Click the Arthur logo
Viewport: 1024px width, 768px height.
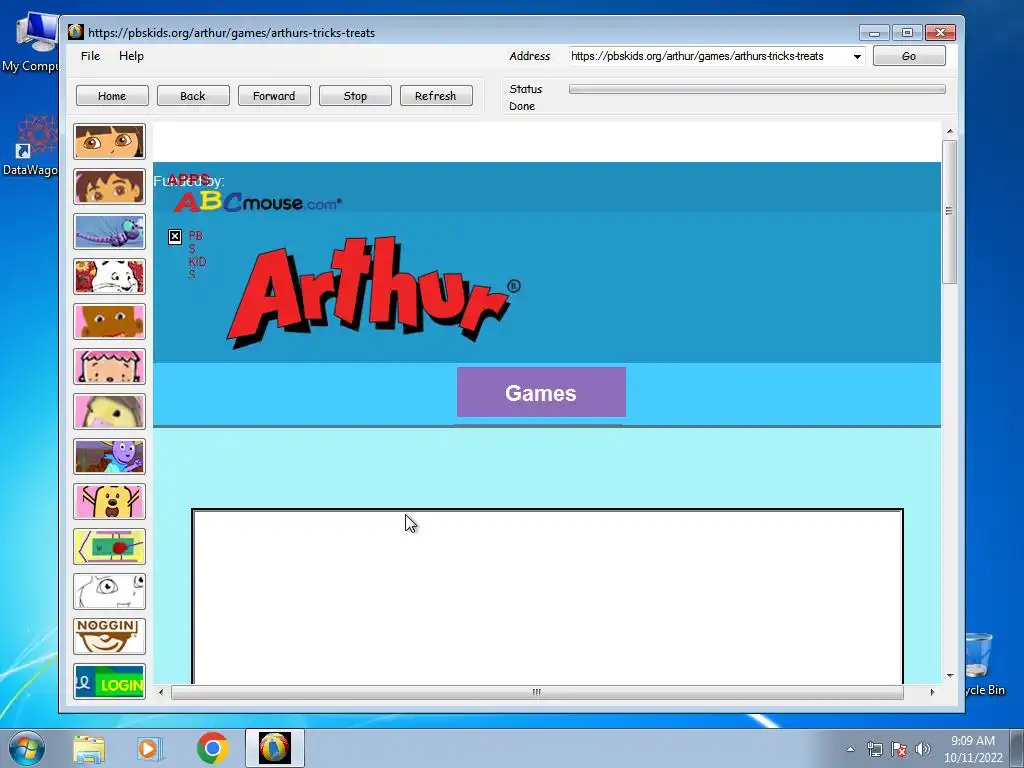pyautogui.click(x=374, y=293)
